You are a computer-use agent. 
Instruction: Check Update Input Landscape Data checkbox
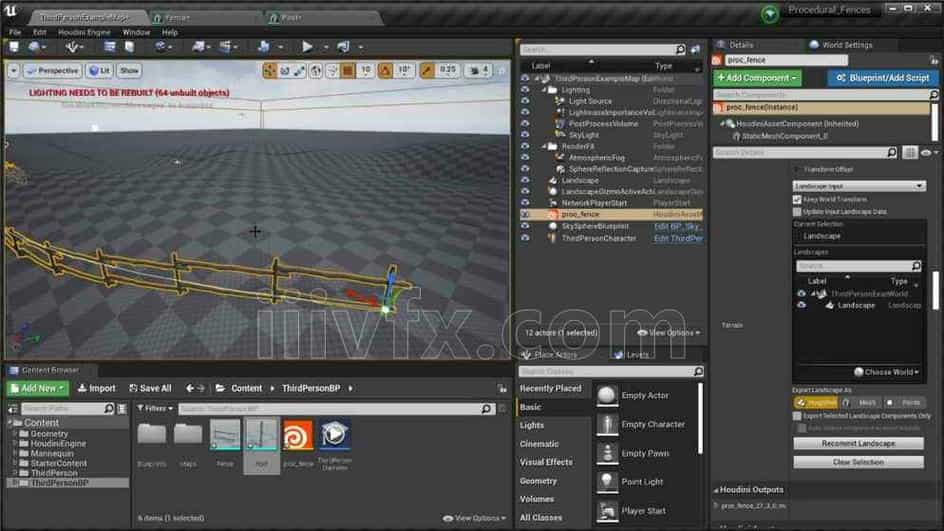[x=797, y=212]
